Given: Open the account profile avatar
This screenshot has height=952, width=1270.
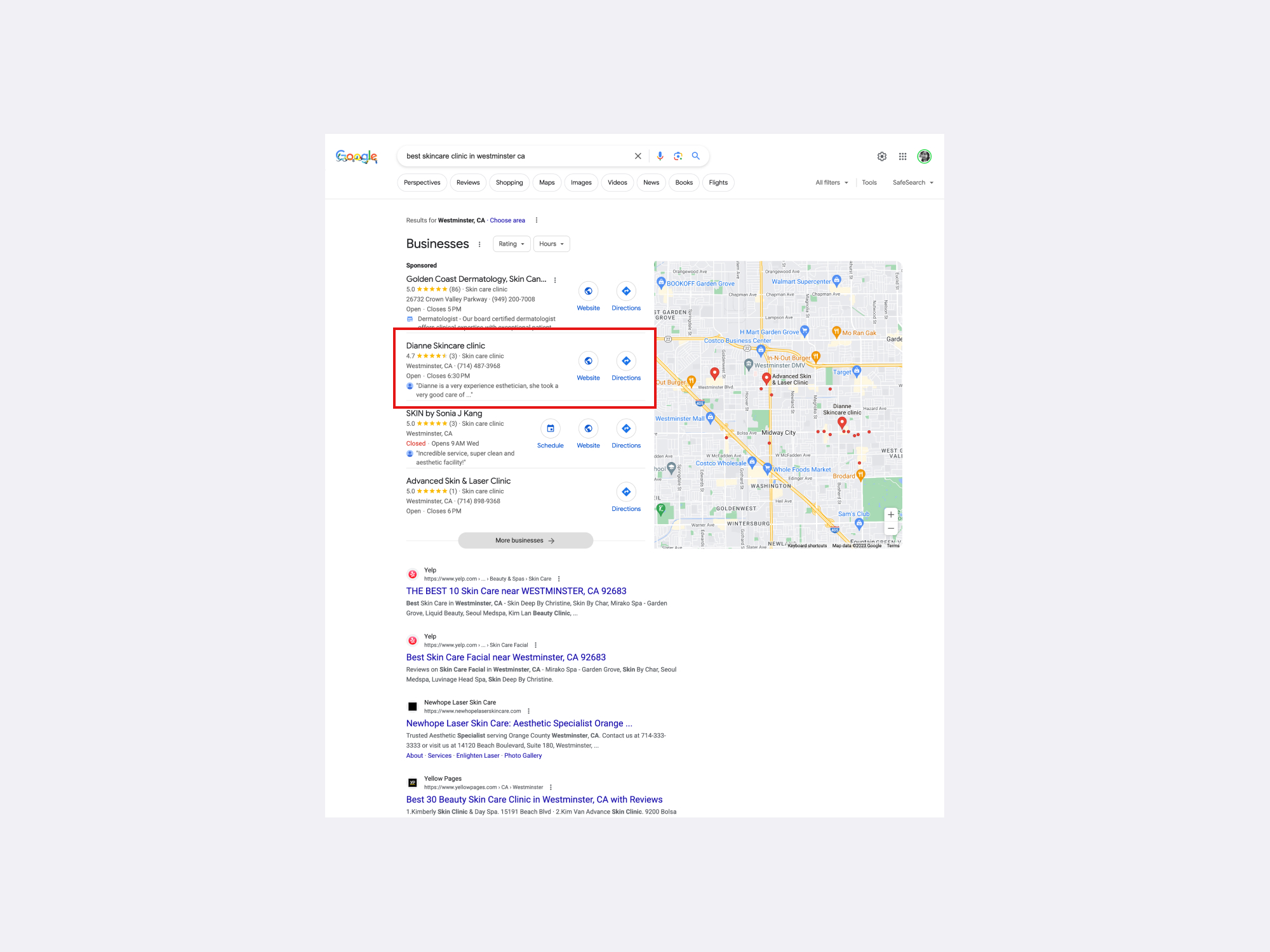Looking at the screenshot, I should click(924, 157).
